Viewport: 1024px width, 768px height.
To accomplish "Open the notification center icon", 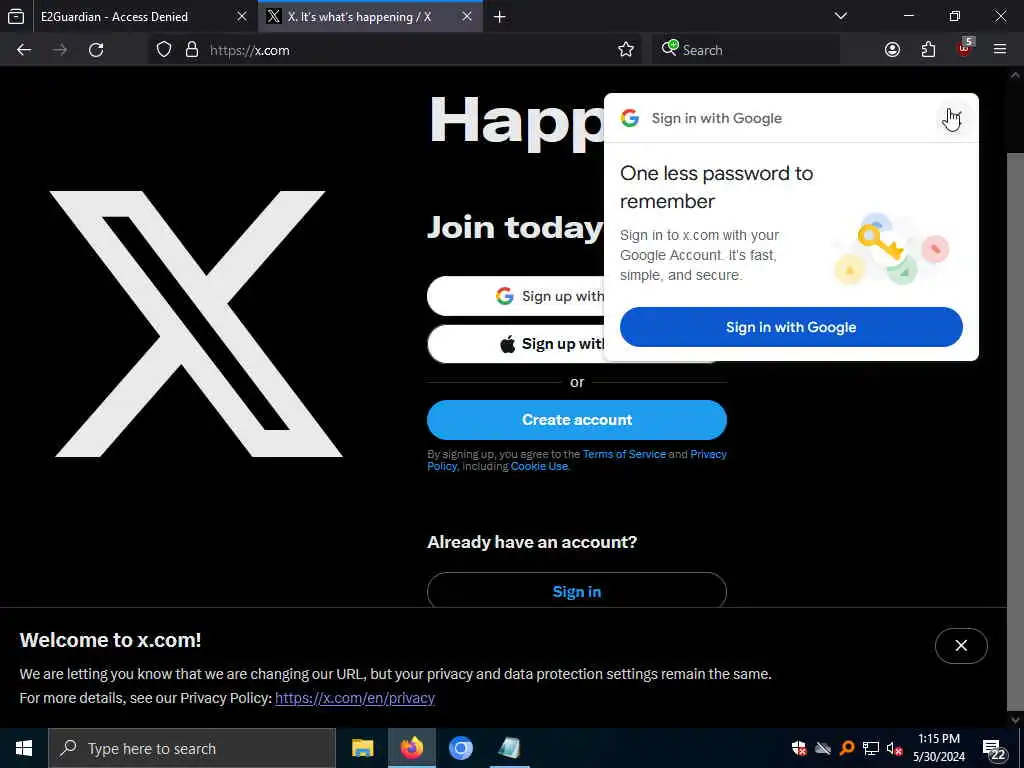I will point(994,750).
